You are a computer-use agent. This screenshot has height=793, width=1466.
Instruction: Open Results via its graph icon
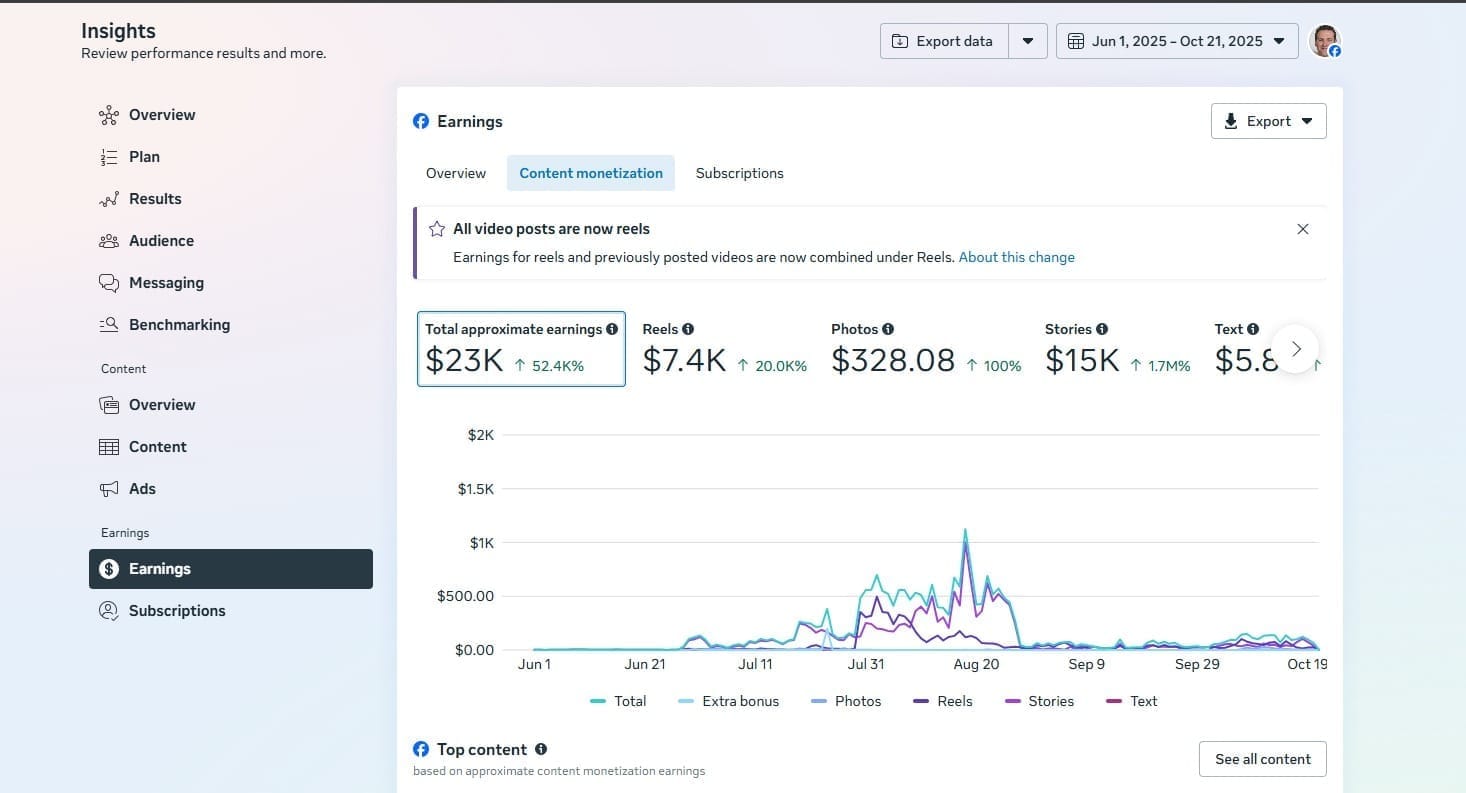pos(109,199)
